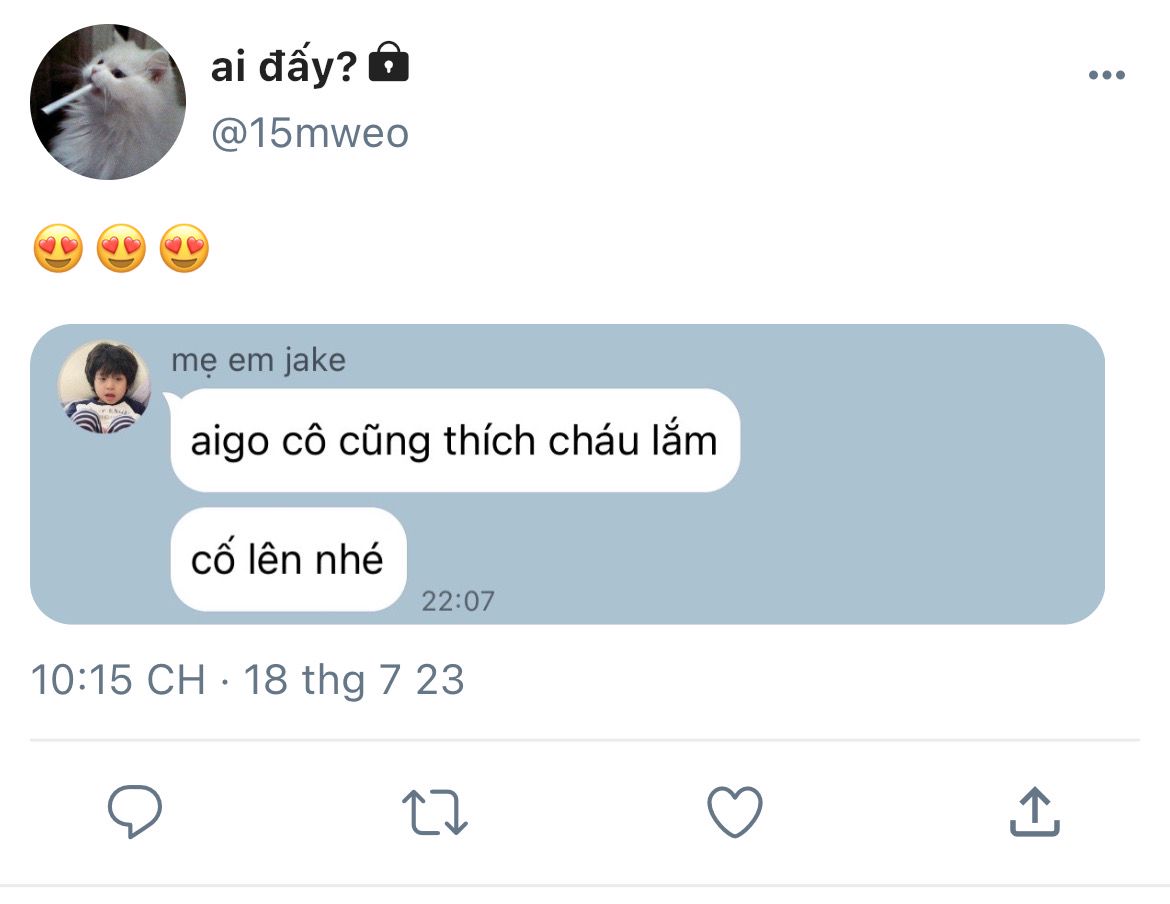Tap the child avatar in chat image
The height and width of the screenshot is (904, 1170).
click(104, 387)
